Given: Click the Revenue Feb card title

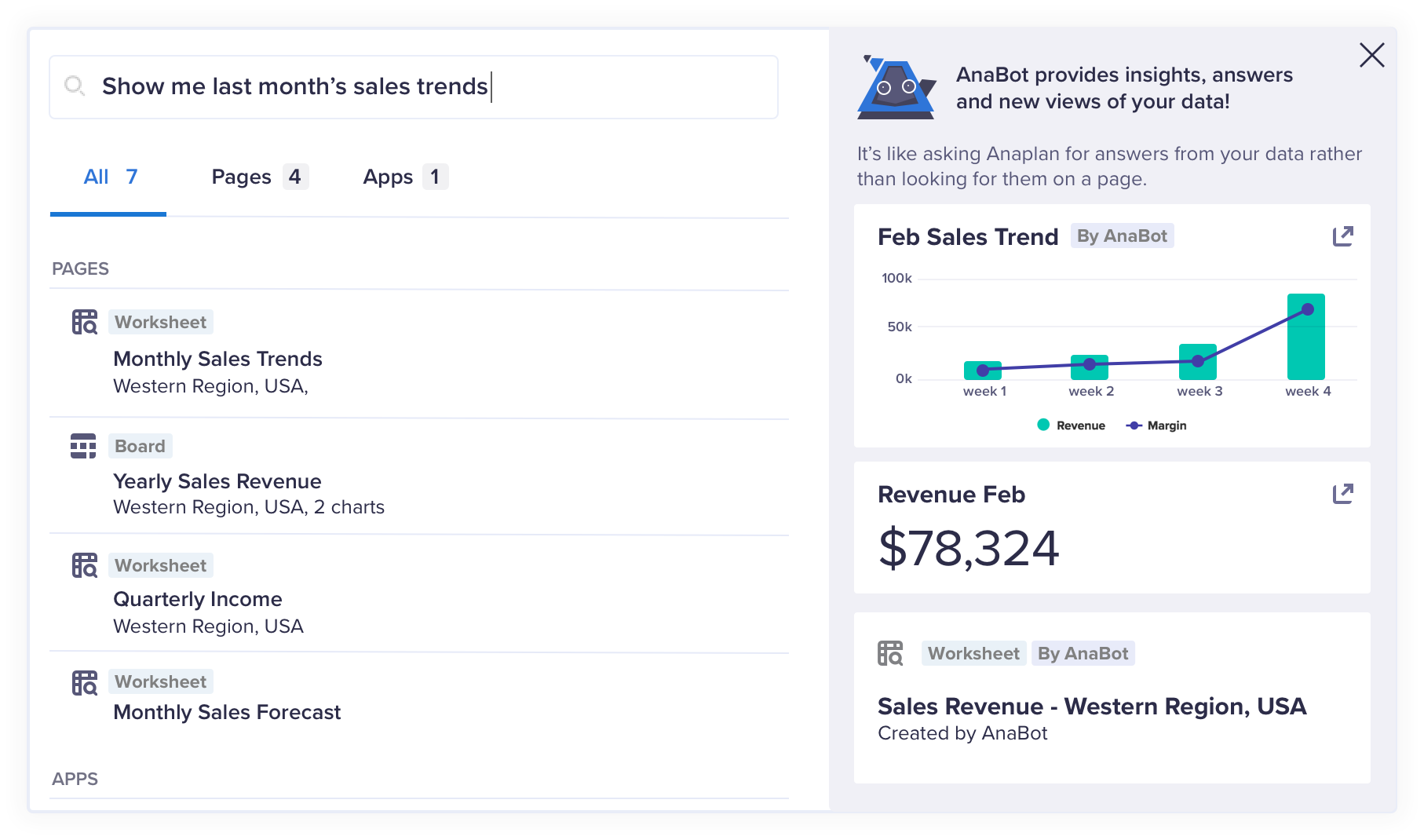Looking at the screenshot, I should [x=951, y=495].
